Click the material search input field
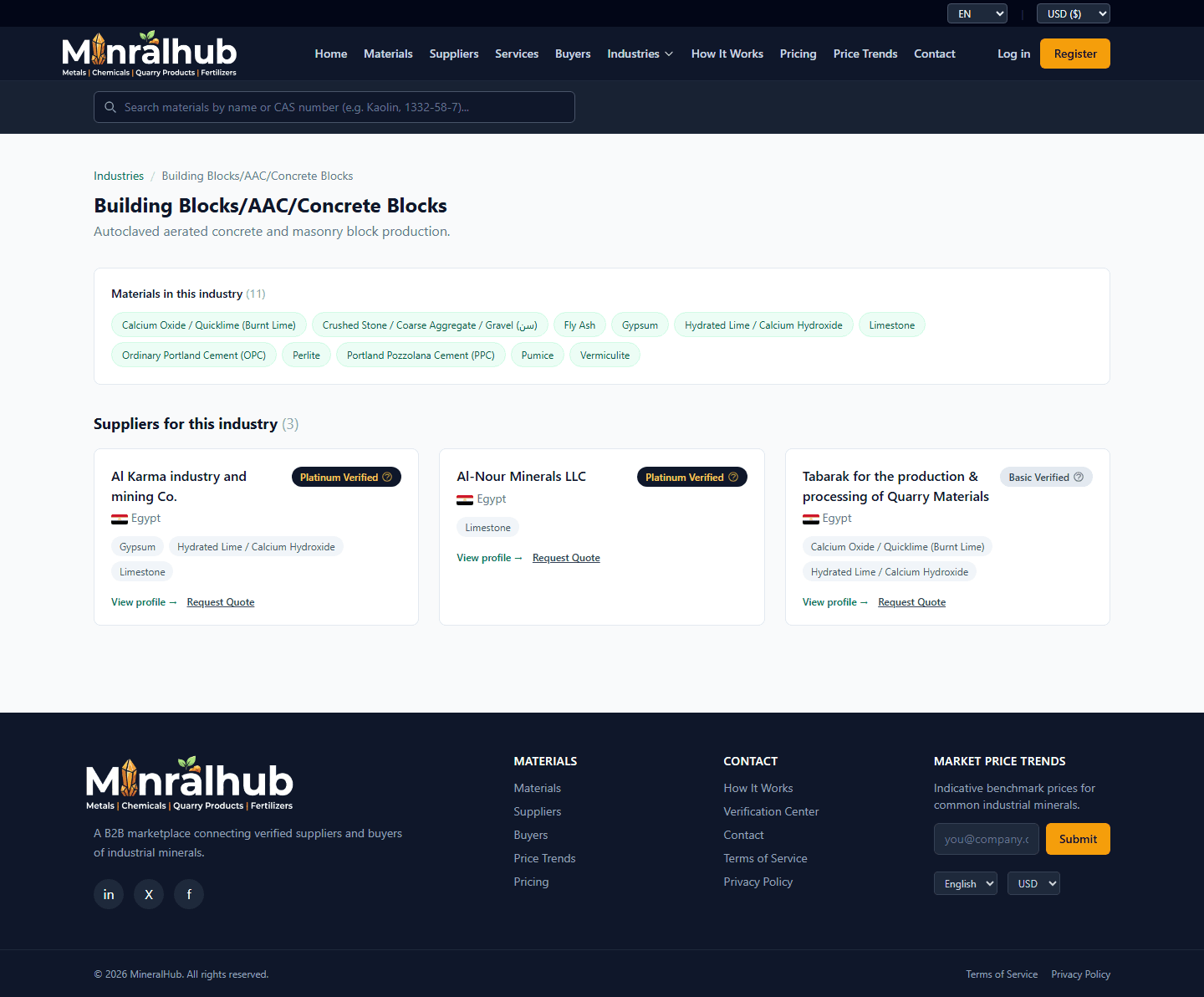 tap(334, 107)
